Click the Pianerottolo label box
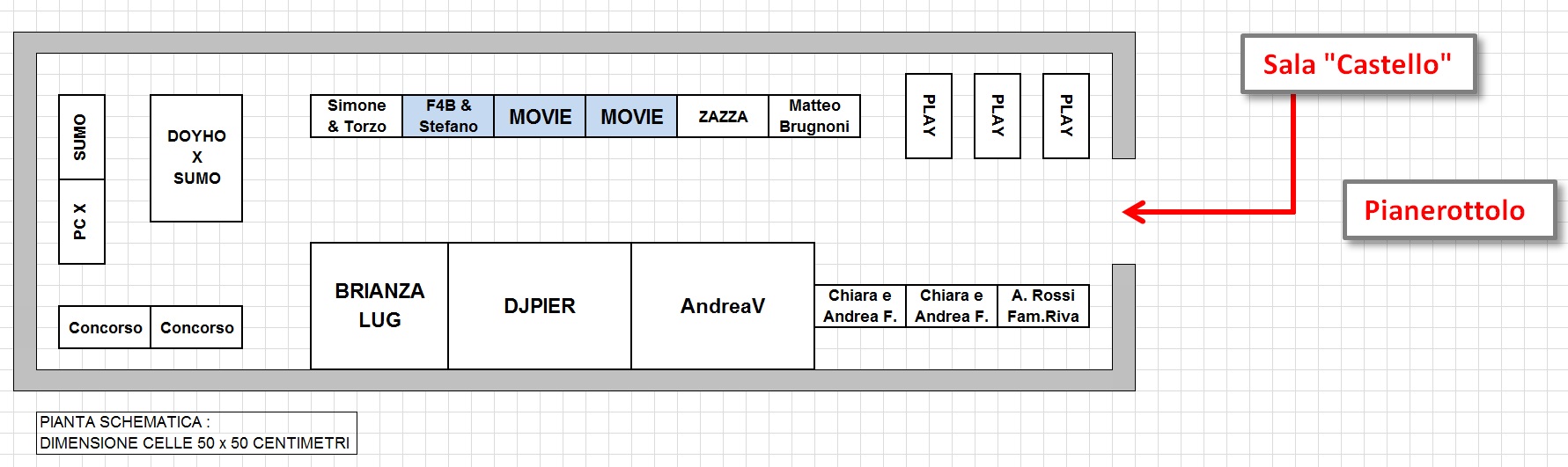1568x467 pixels. (1449, 210)
